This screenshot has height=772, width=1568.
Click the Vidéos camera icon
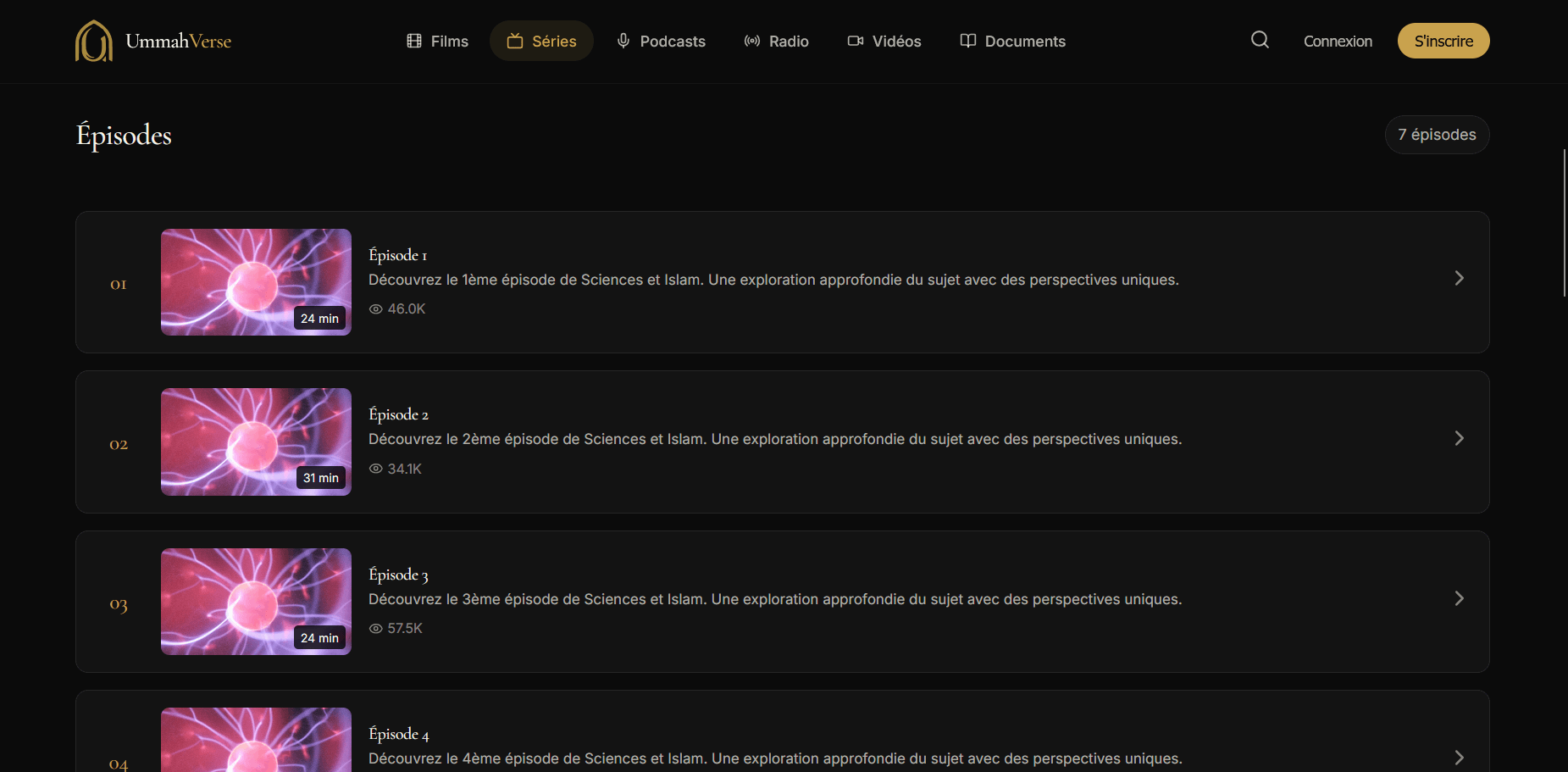tap(856, 41)
